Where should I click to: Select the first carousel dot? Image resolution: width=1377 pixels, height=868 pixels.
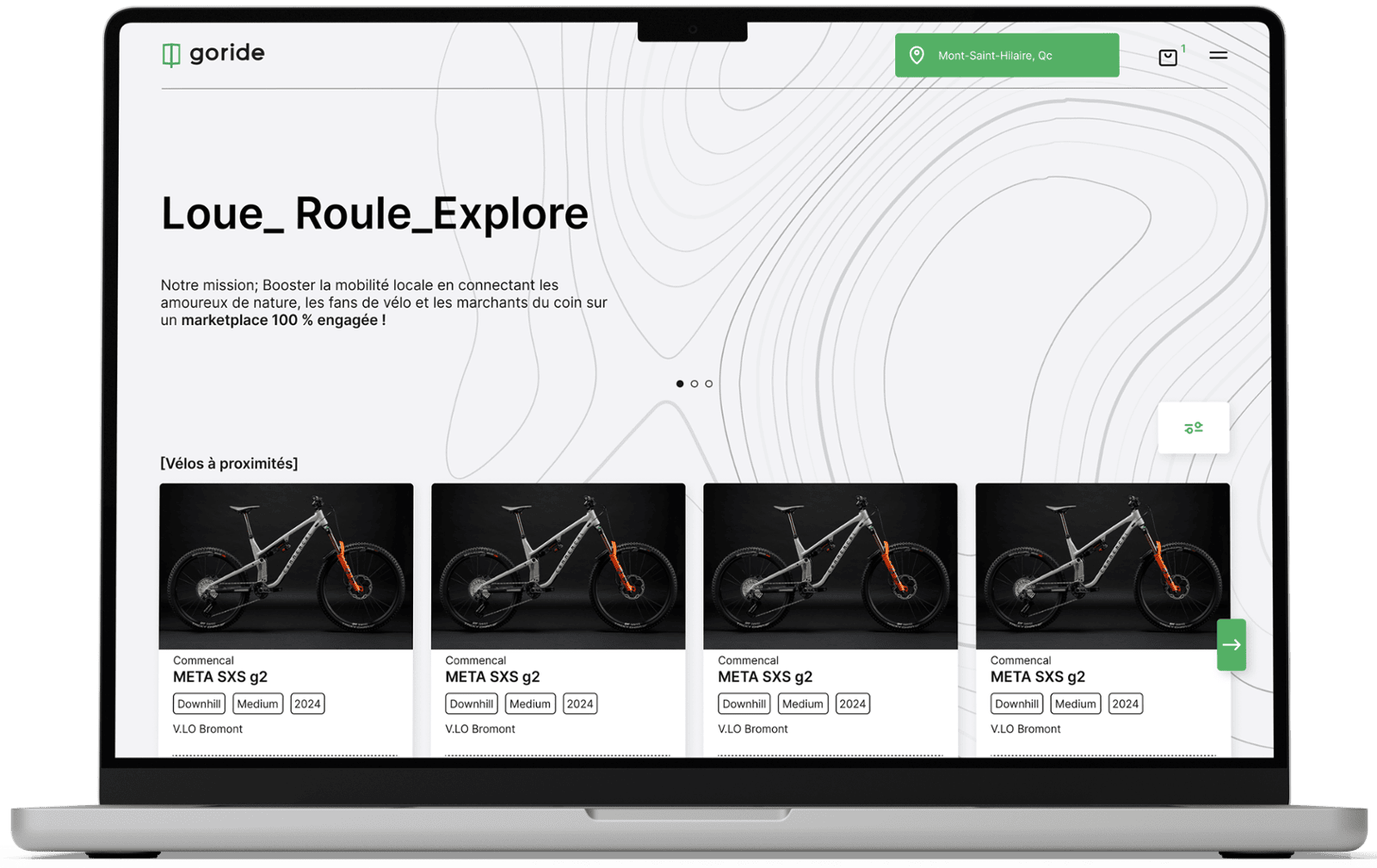[680, 384]
